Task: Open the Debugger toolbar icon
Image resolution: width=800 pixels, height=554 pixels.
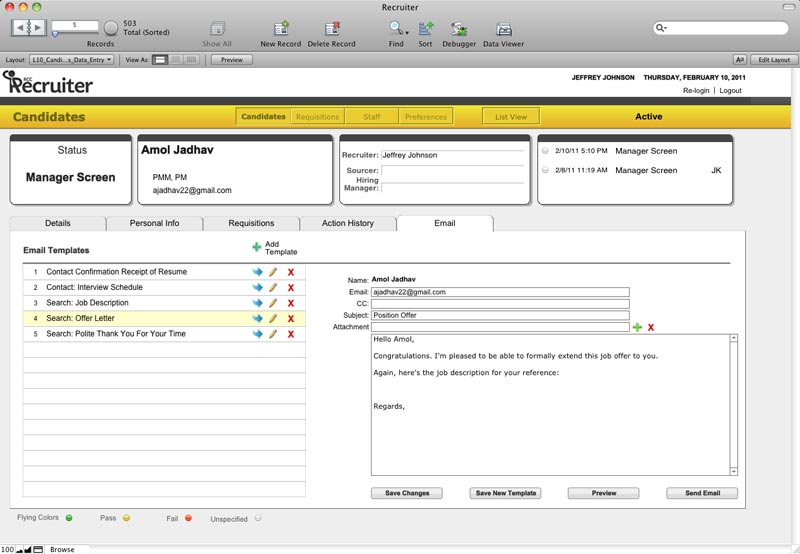Action: click(459, 29)
